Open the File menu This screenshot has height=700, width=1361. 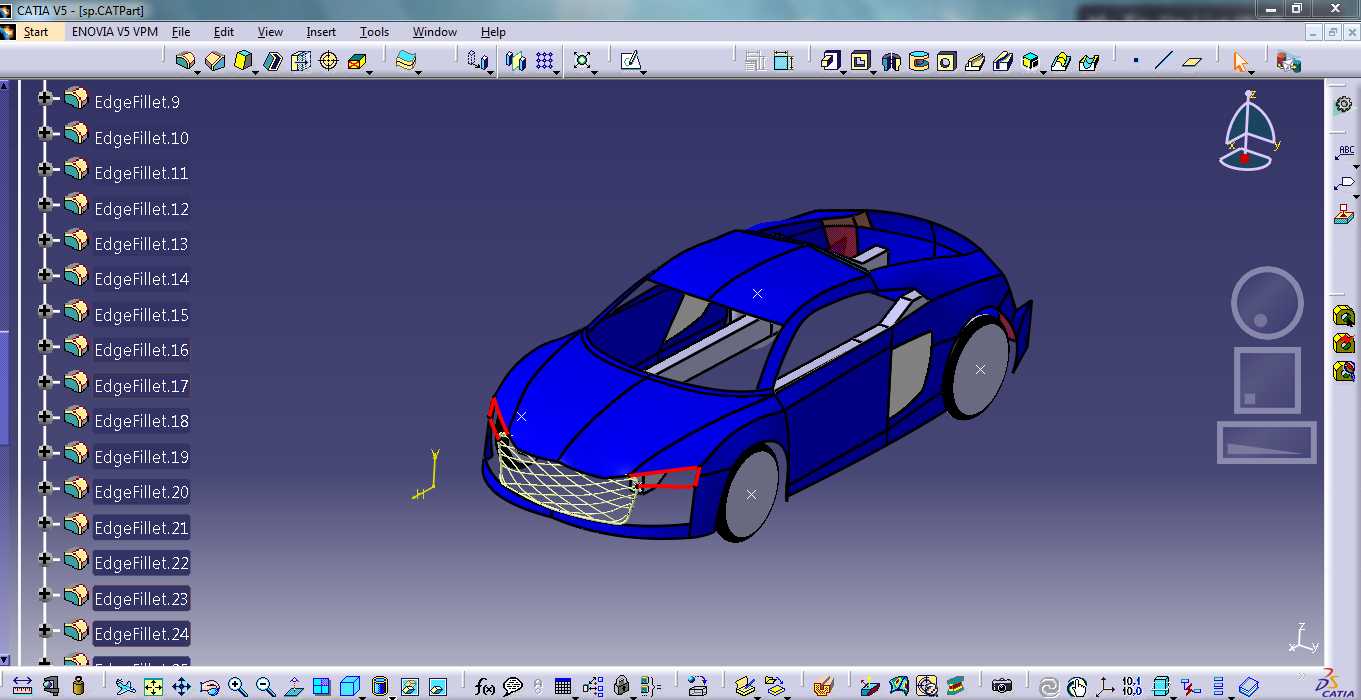(181, 32)
